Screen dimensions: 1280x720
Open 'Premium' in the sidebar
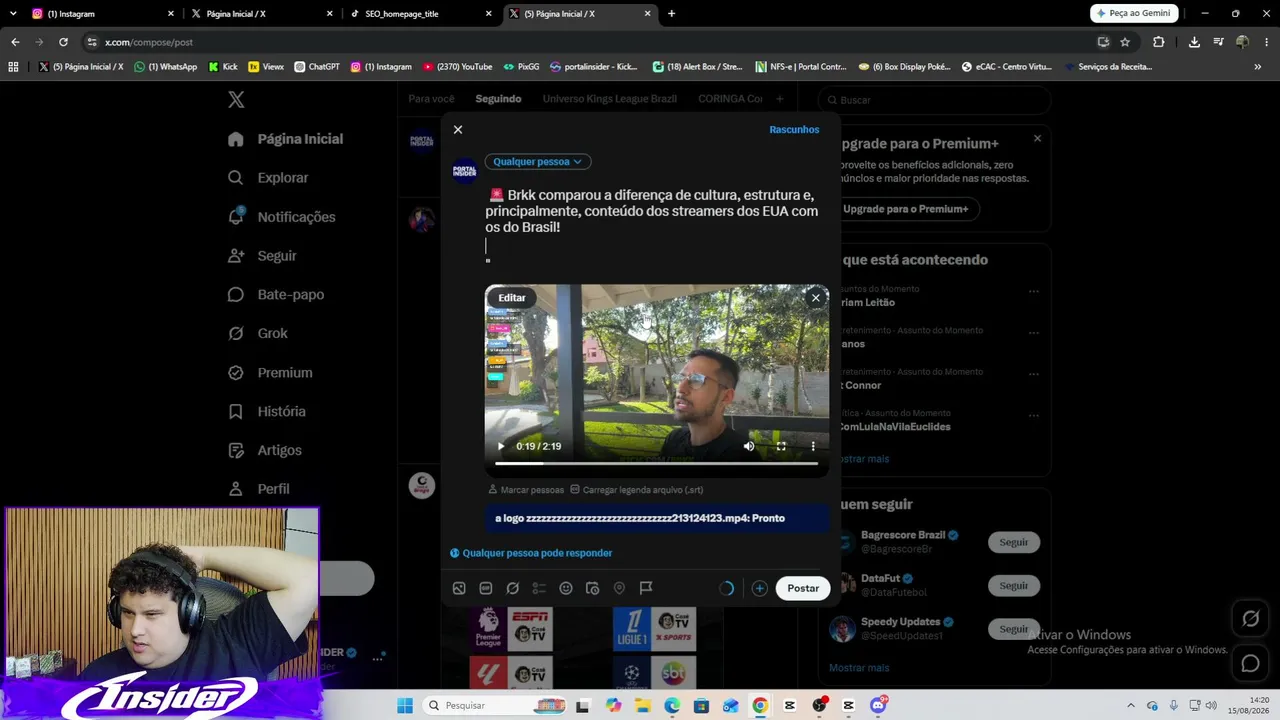[270, 373]
